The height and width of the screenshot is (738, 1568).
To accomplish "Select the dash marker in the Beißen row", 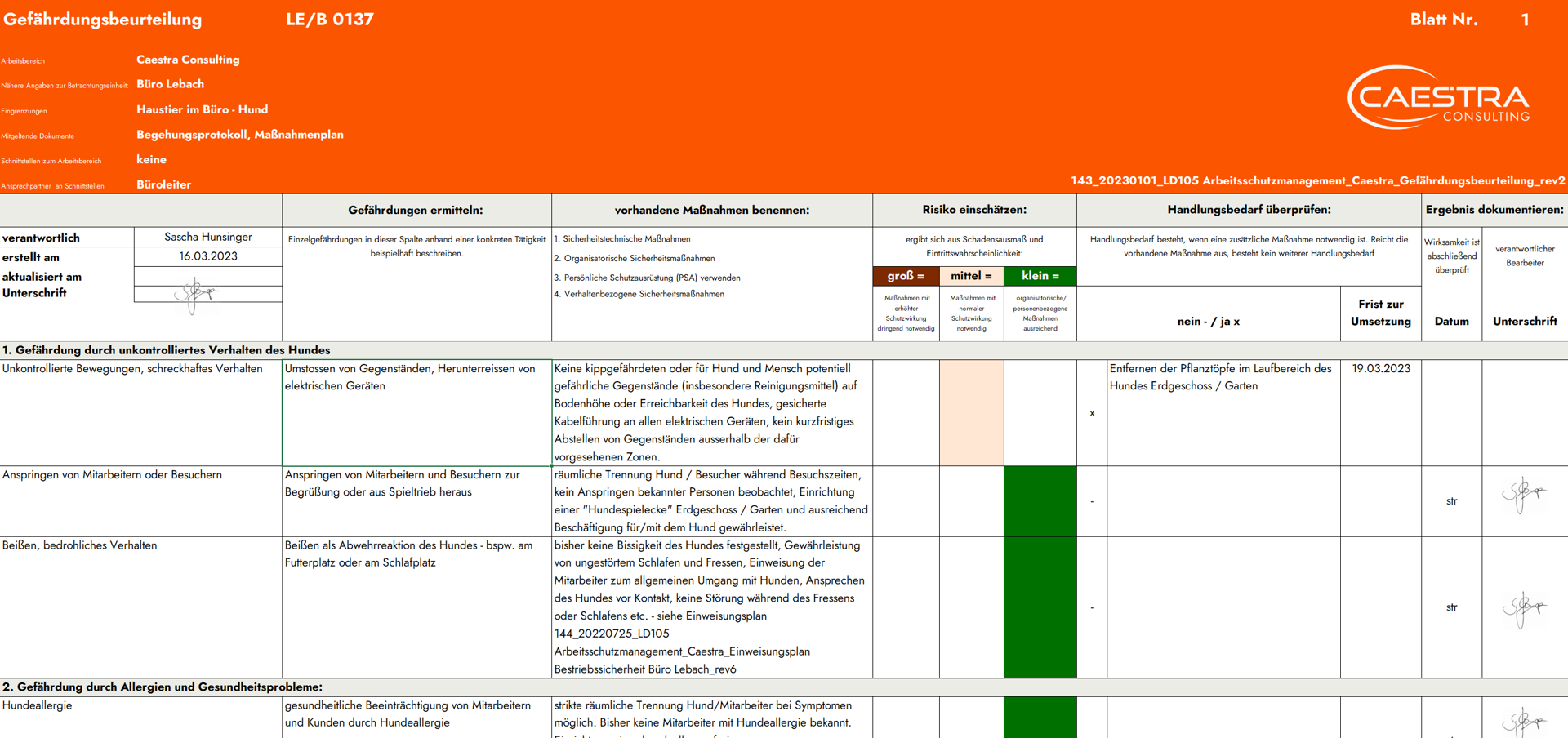I will click(x=1092, y=607).
